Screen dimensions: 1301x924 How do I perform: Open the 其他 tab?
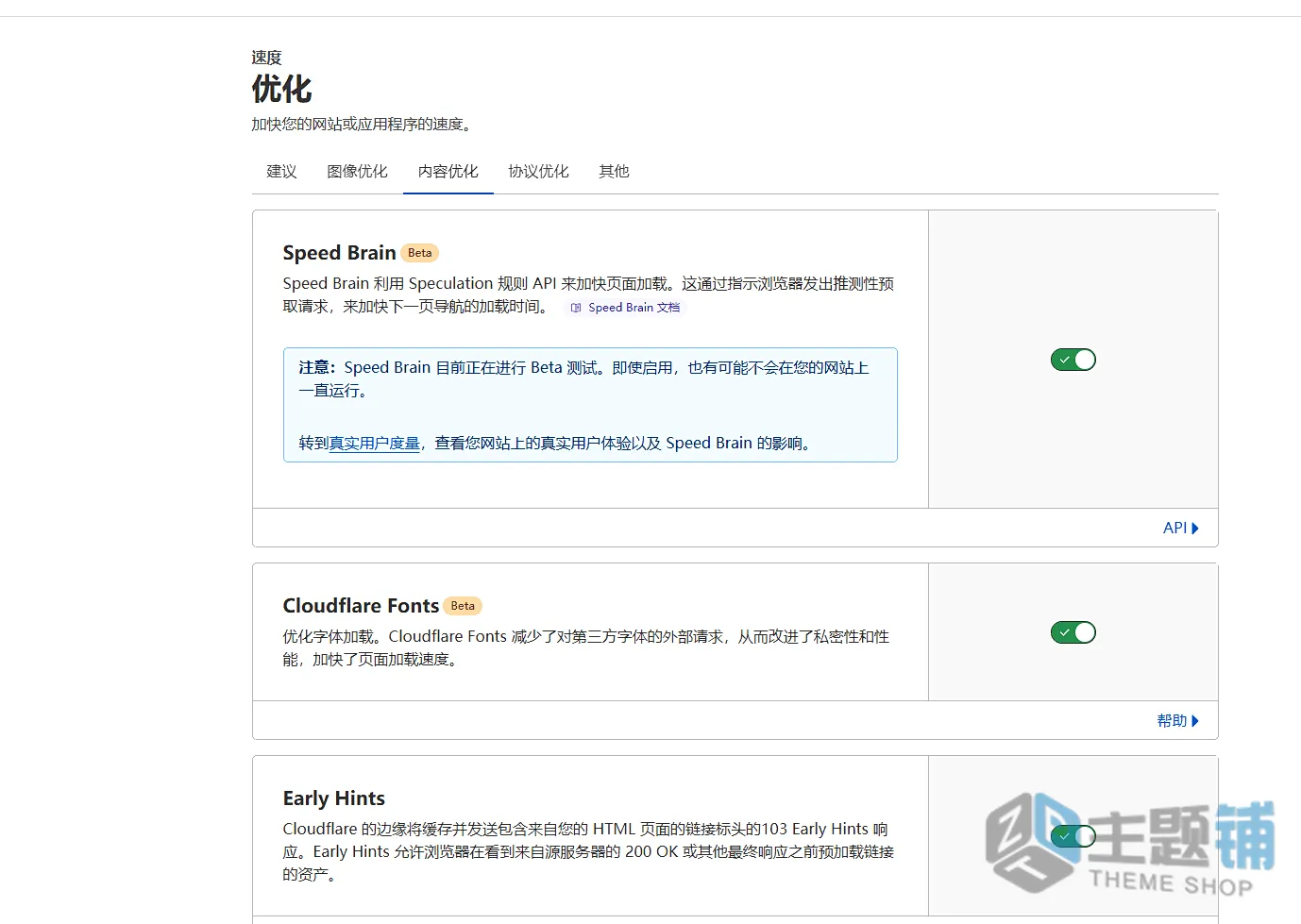[614, 172]
